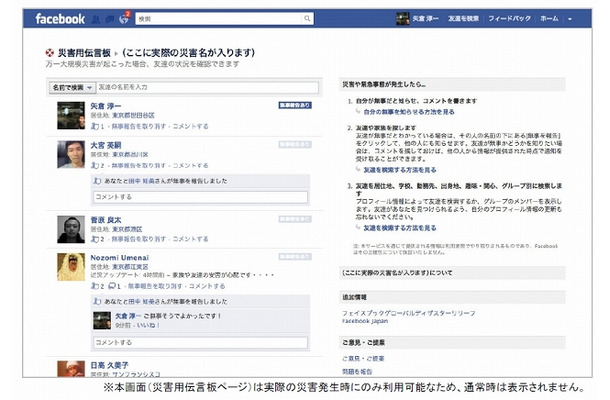Click ご意見・ご提案 link below its header
Image resolution: width=610 pixels, height=400 pixels.
tap(363, 359)
